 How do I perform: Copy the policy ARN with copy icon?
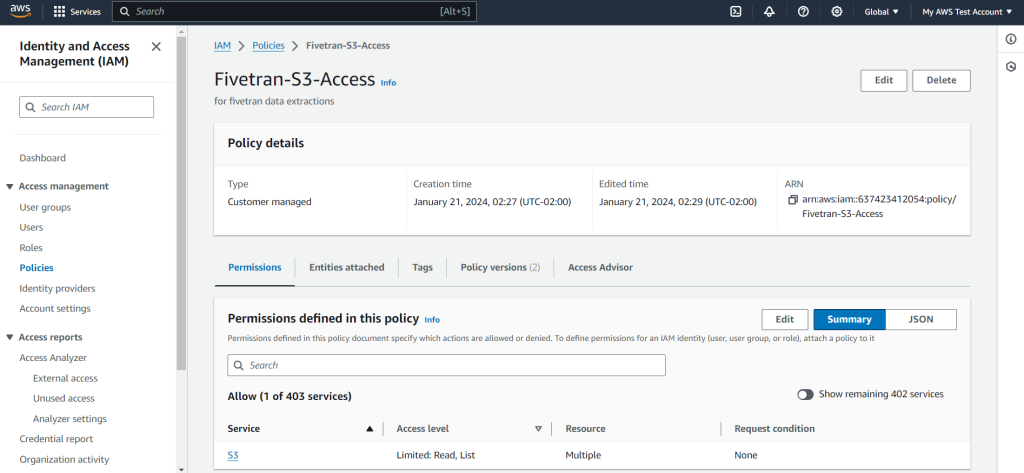[792, 199]
